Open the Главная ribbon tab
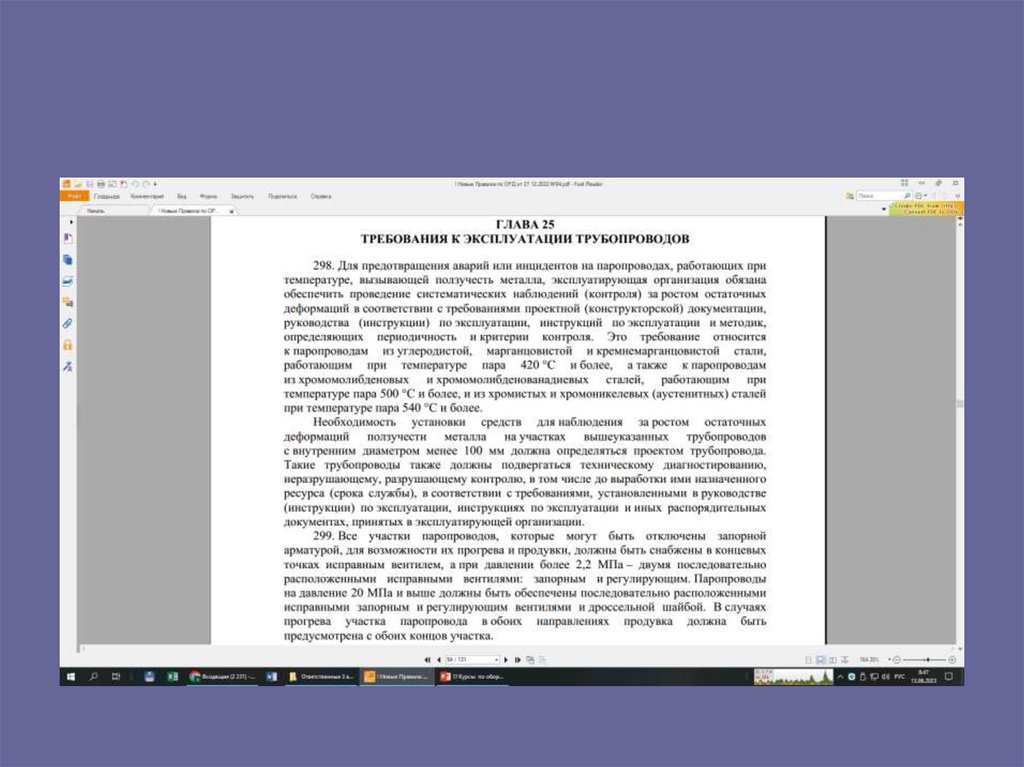Screen dimensions: 1024x767 (106, 196)
